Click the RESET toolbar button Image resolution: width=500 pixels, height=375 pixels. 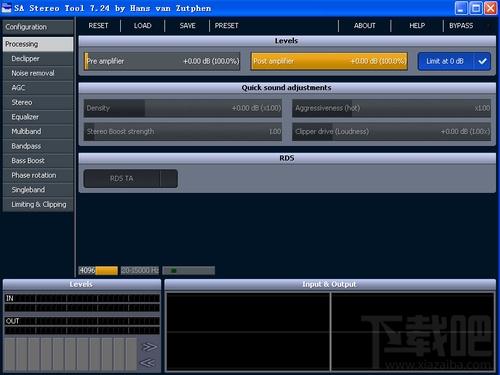click(98, 26)
